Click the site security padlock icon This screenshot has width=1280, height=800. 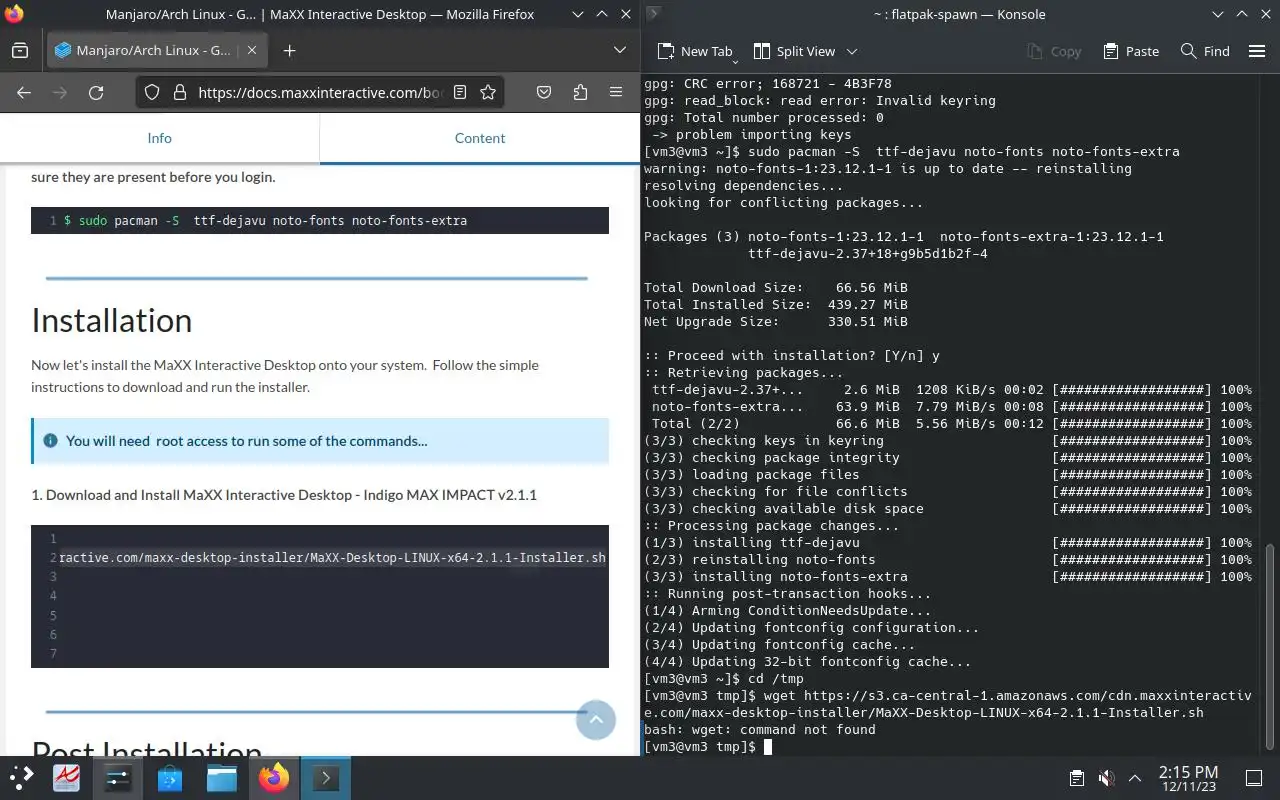coord(180,92)
